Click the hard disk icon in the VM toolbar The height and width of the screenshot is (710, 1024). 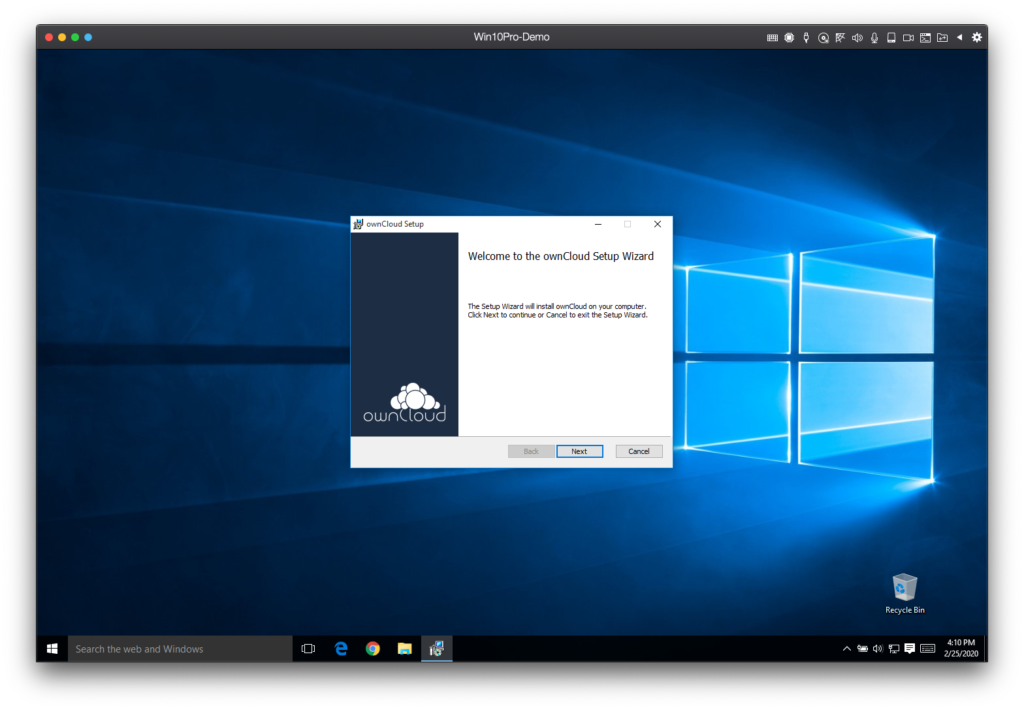coord(891,38)
